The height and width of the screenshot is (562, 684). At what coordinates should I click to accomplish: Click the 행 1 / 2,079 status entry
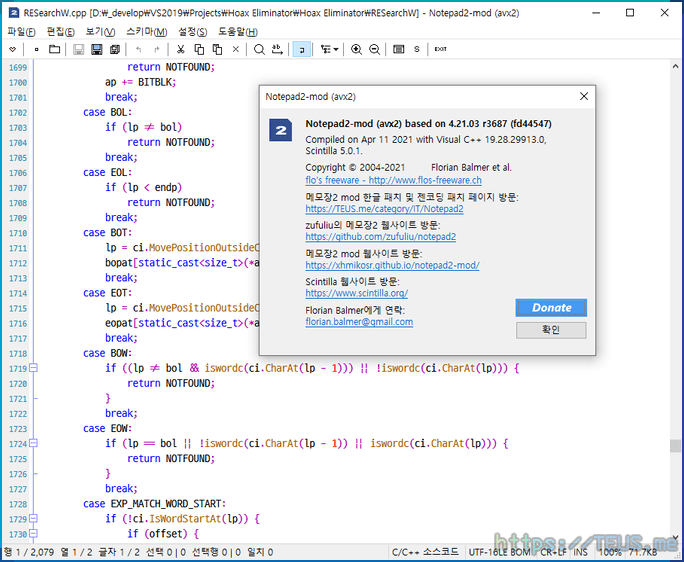tap(29, 552)
